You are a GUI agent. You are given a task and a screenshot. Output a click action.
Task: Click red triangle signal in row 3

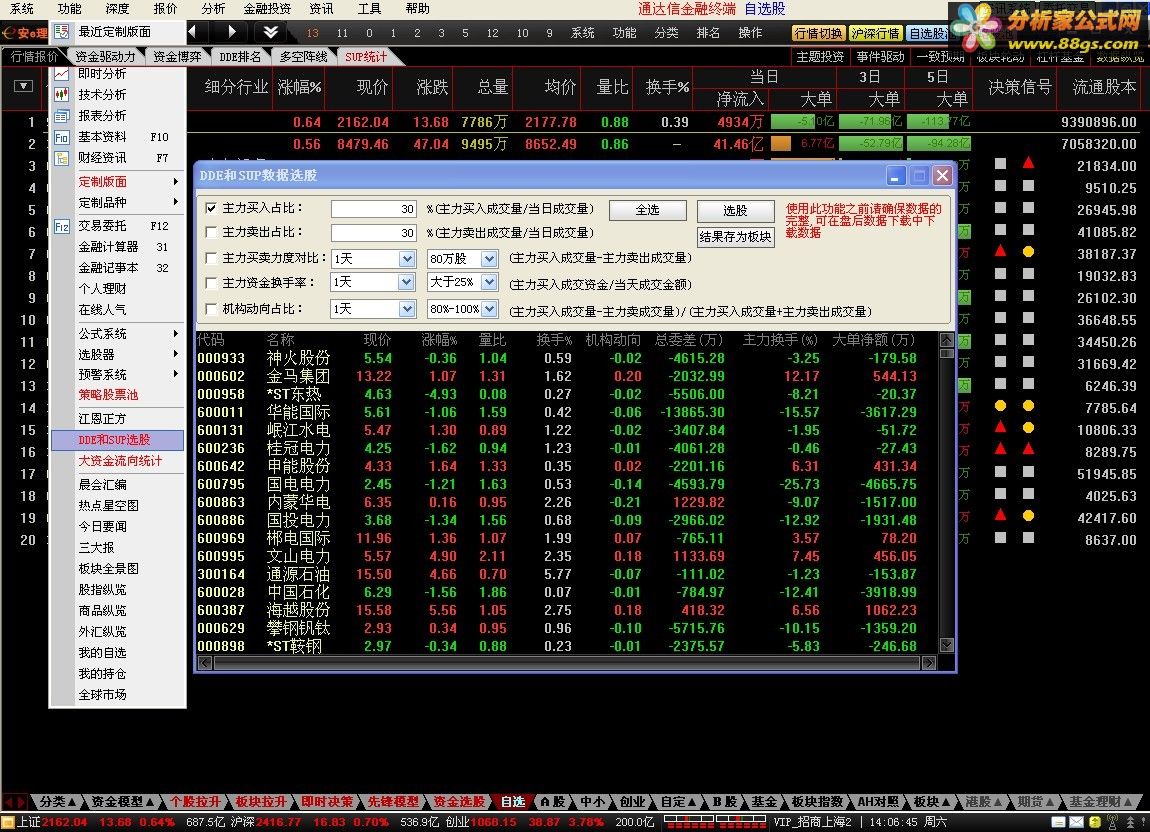[1028, 163]
